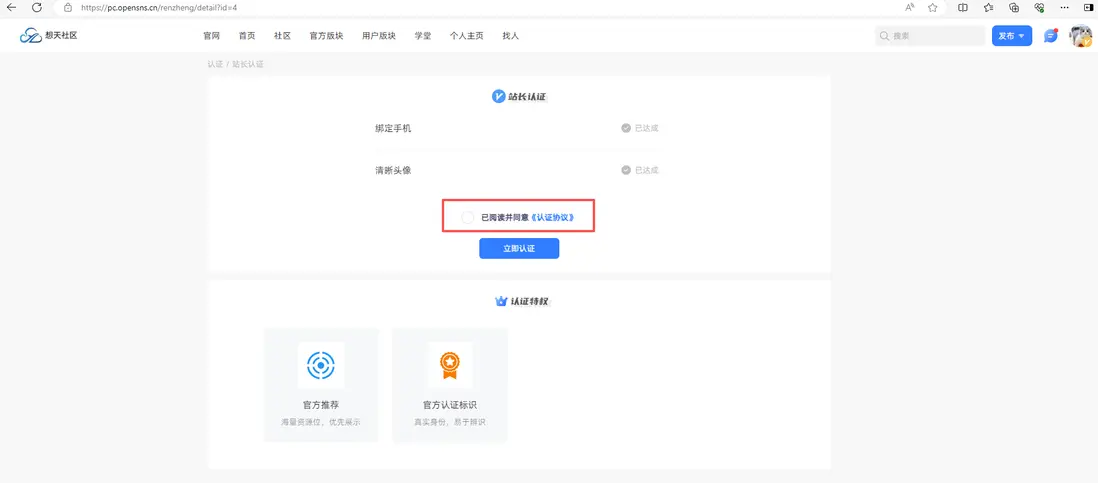Open the 《认证协议》 link
The image size is (1098, 483).
click(553, 218)
